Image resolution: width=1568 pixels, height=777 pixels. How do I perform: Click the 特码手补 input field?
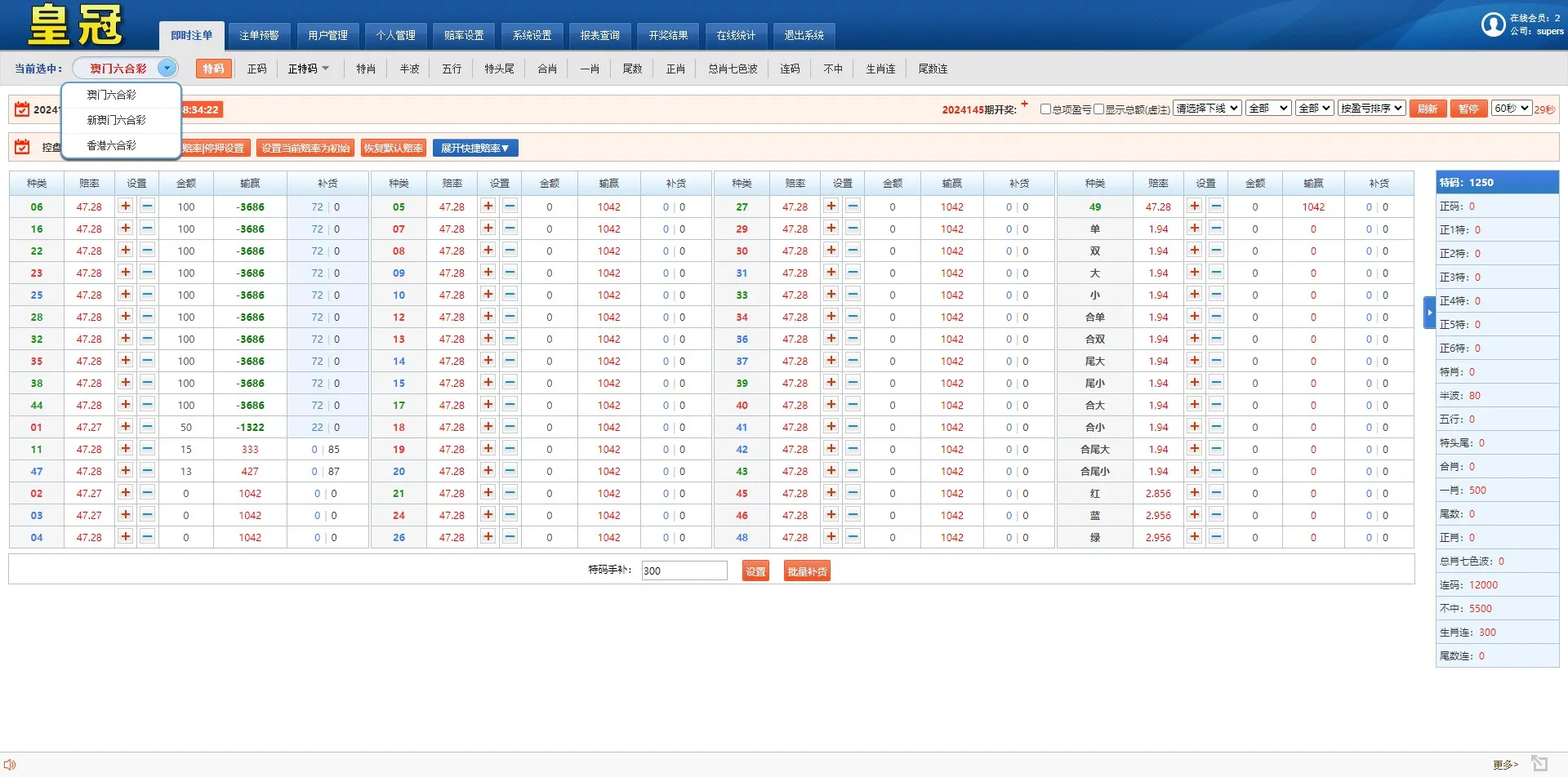[x=684, y=571]
